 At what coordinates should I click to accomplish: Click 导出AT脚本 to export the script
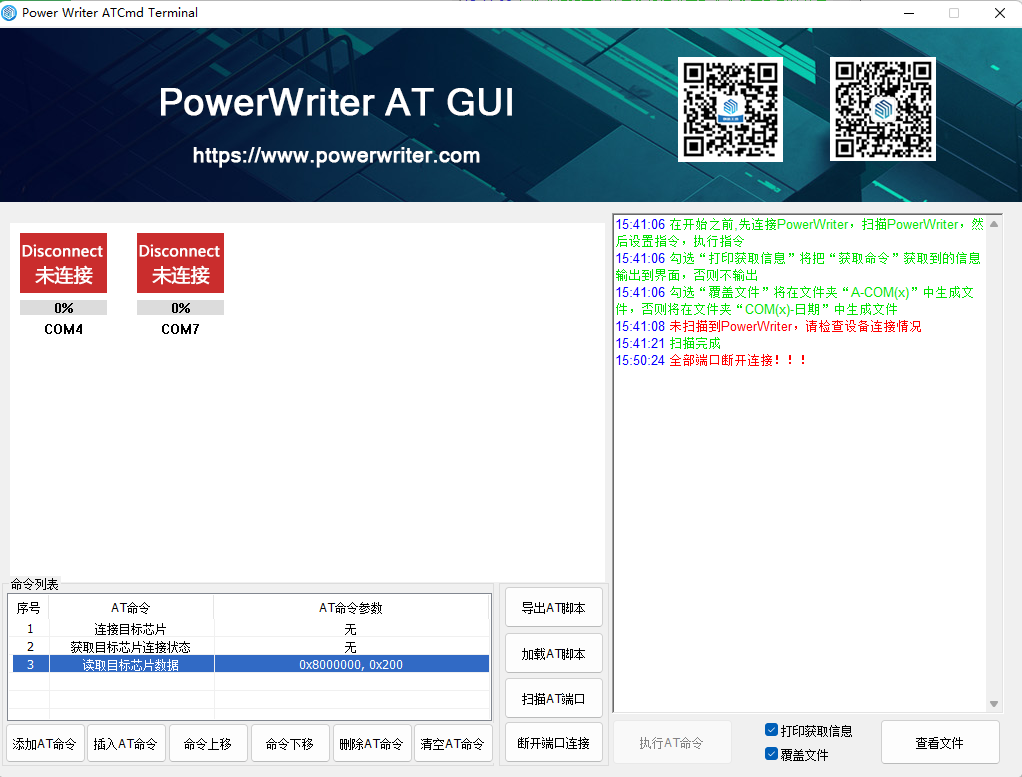553,606
